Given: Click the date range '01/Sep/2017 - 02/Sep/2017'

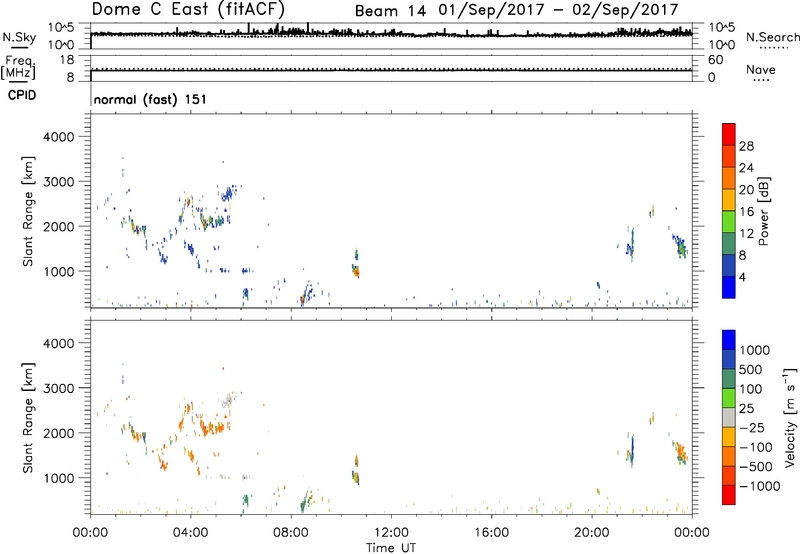Looking at the screenshot, I should 559,10.
